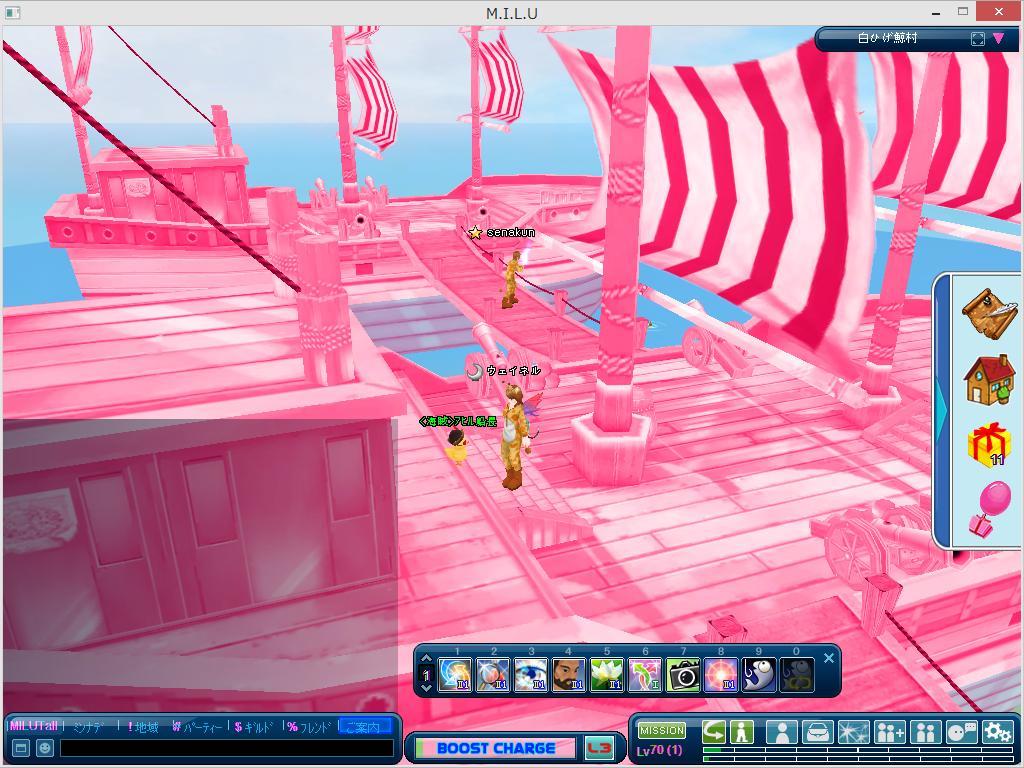
Task: Activate the lotus flower skill in slot 5
Action: coord(607,675)
